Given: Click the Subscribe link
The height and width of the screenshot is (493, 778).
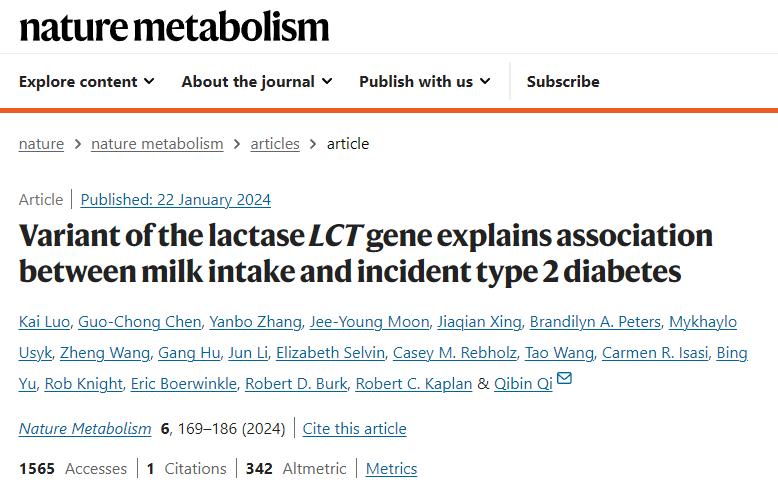Looking at the screenshot, I should click(x=563, y=82).
